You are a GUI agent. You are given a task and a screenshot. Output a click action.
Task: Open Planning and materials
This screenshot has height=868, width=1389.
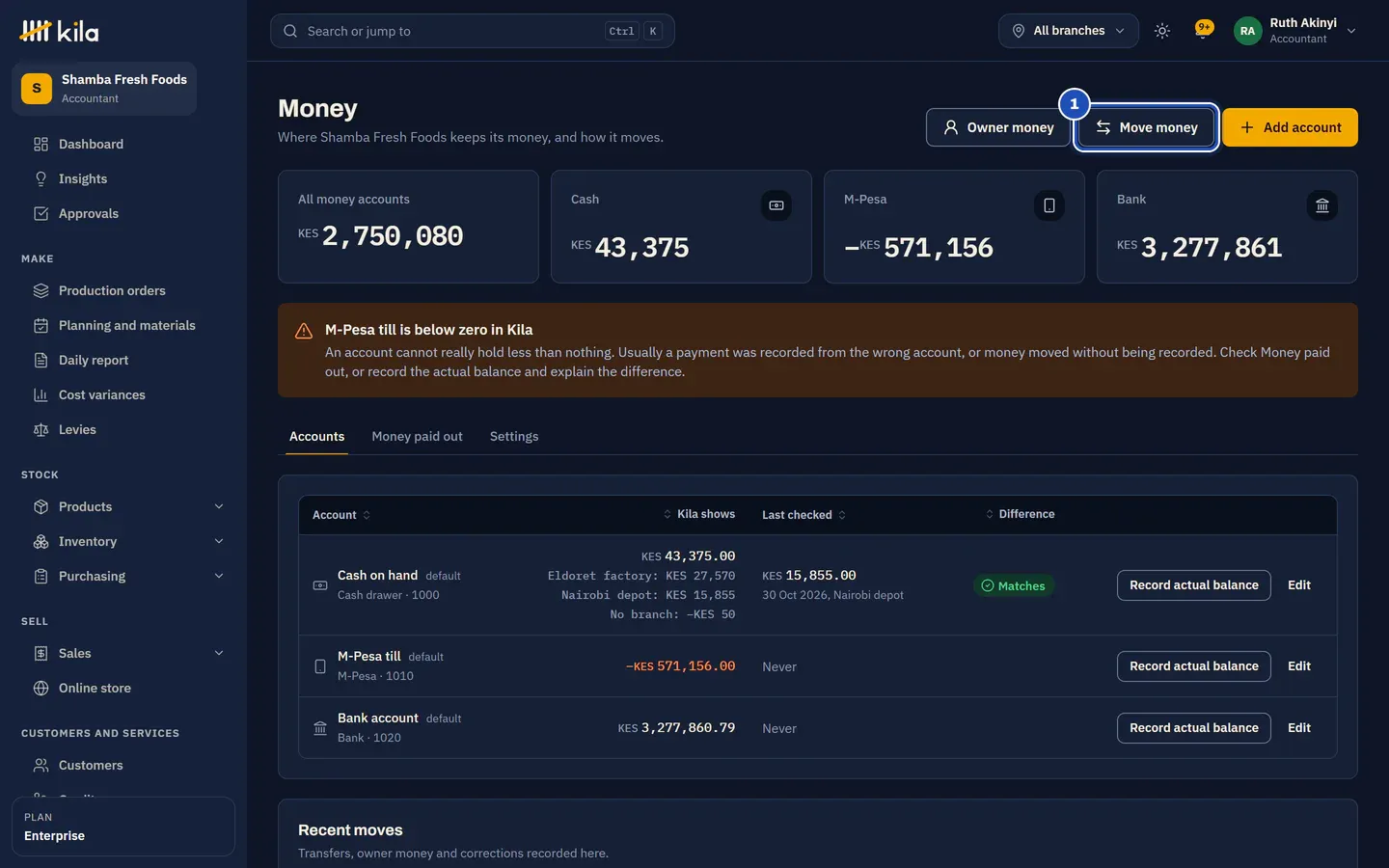[123, 325]
